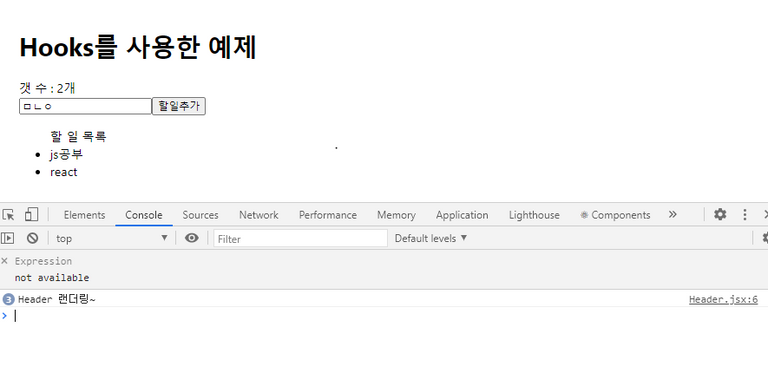Click the 'not available' expression result
The height and width of the screenshot is (379, 768).
[52, 278]
